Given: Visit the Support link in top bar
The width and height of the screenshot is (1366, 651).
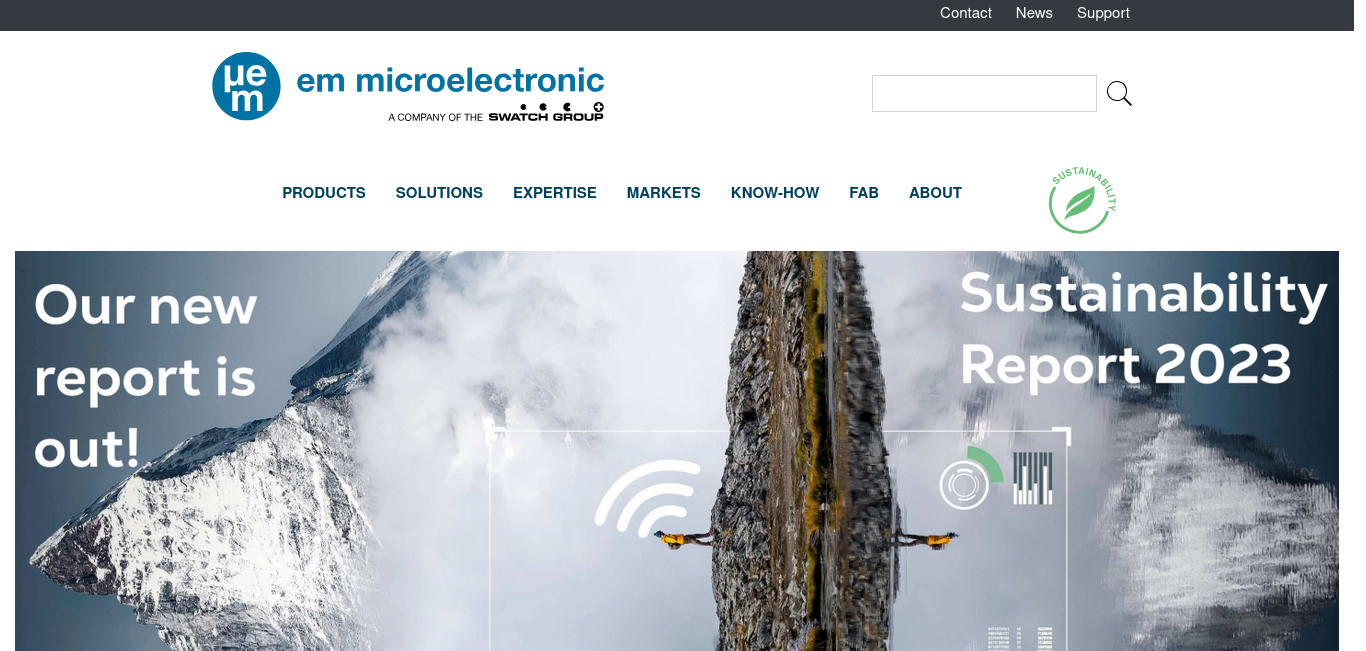Looking at the screenshot, I should [1103, 13].
